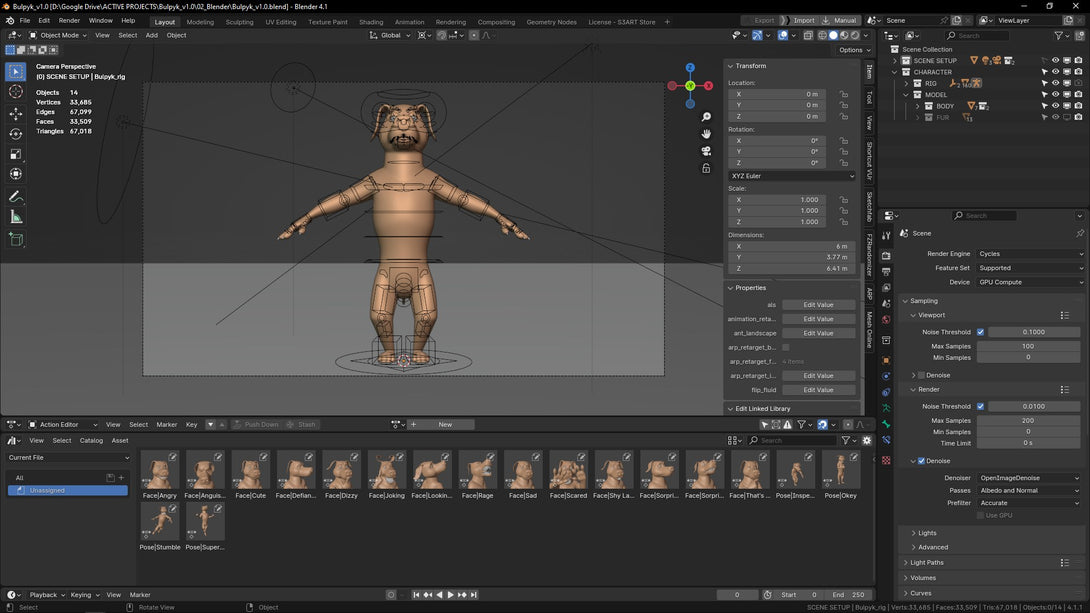Image resolution: width=1090 pixels, height=613 pixels.
Task: Select the Cursor tool in toolbar
Action: (15, 92)
